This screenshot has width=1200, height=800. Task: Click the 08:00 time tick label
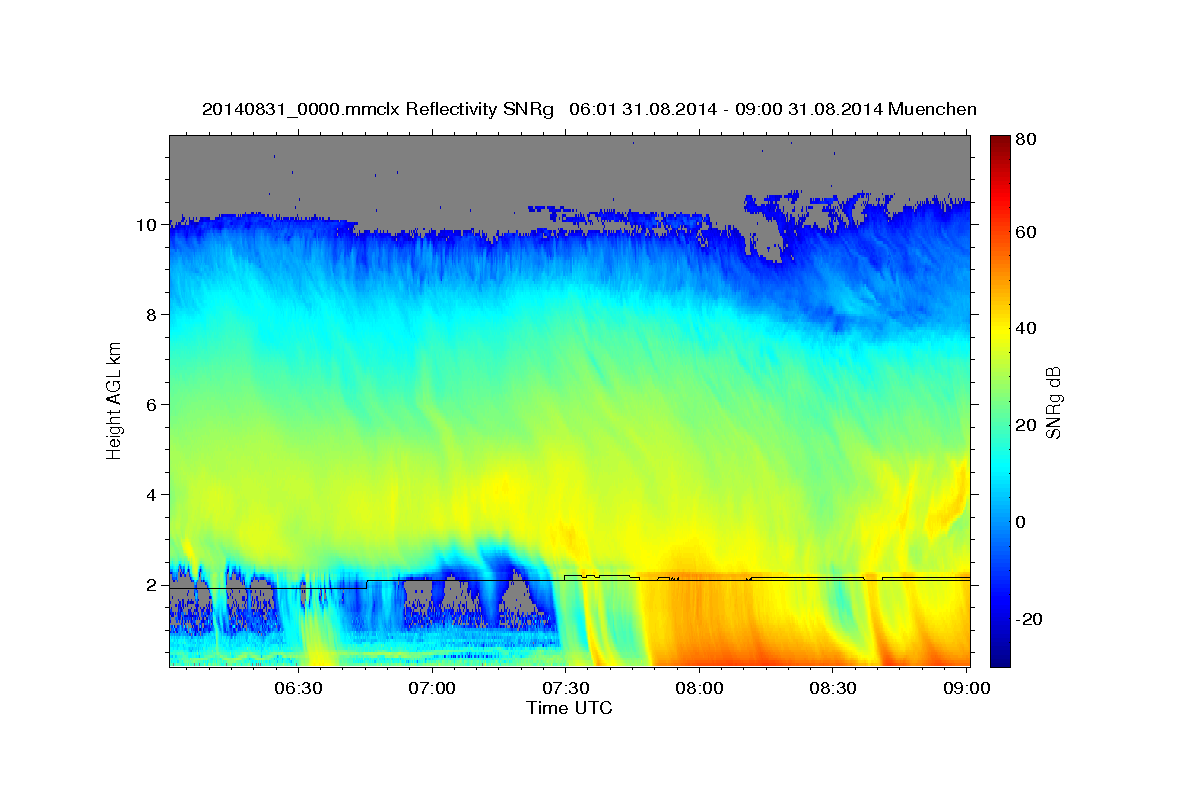(699, 688)
